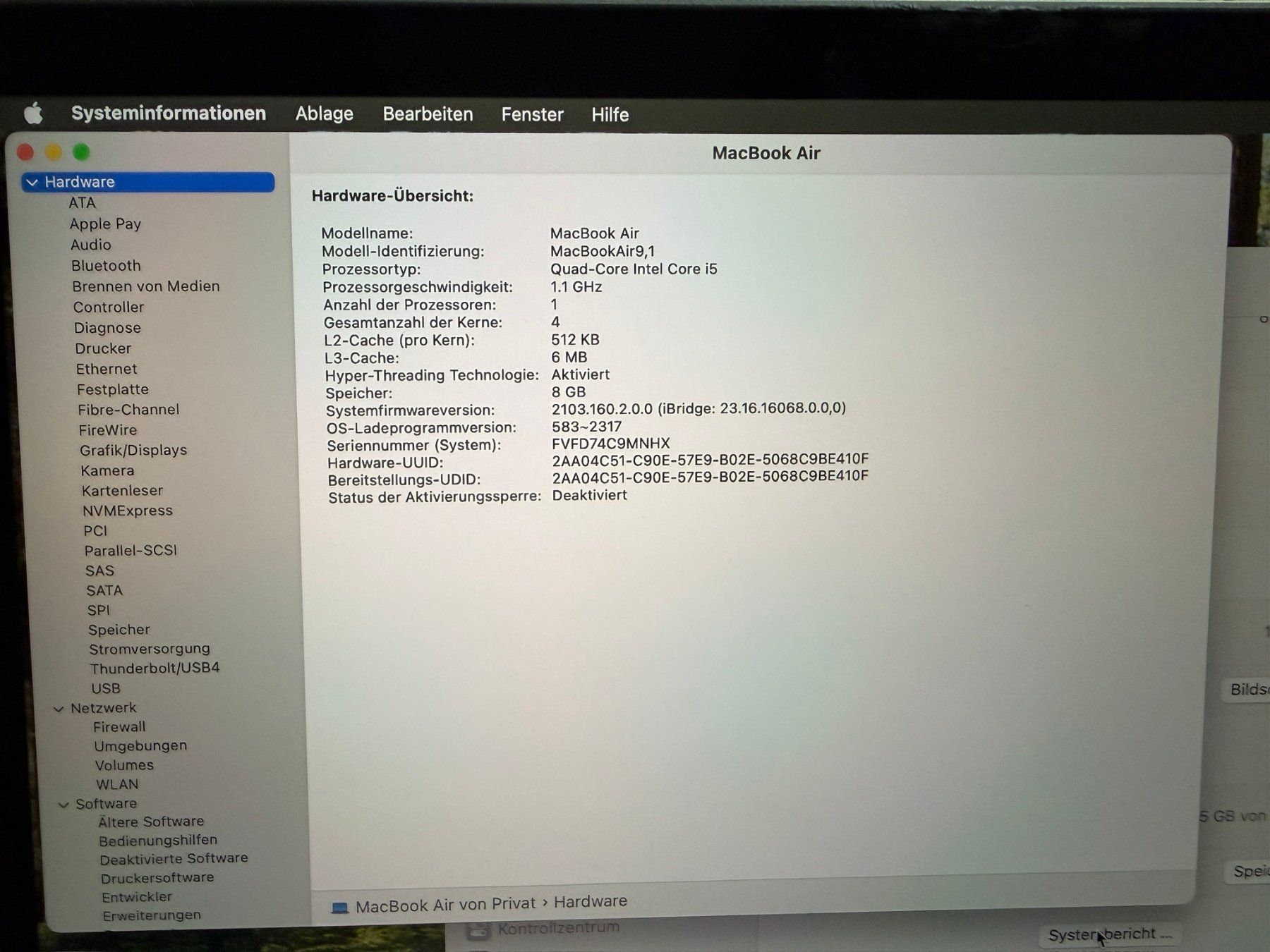Select Diagnose in the sidebar
The height and width of the screenshot is (952, 1270).
click(107, 328)
